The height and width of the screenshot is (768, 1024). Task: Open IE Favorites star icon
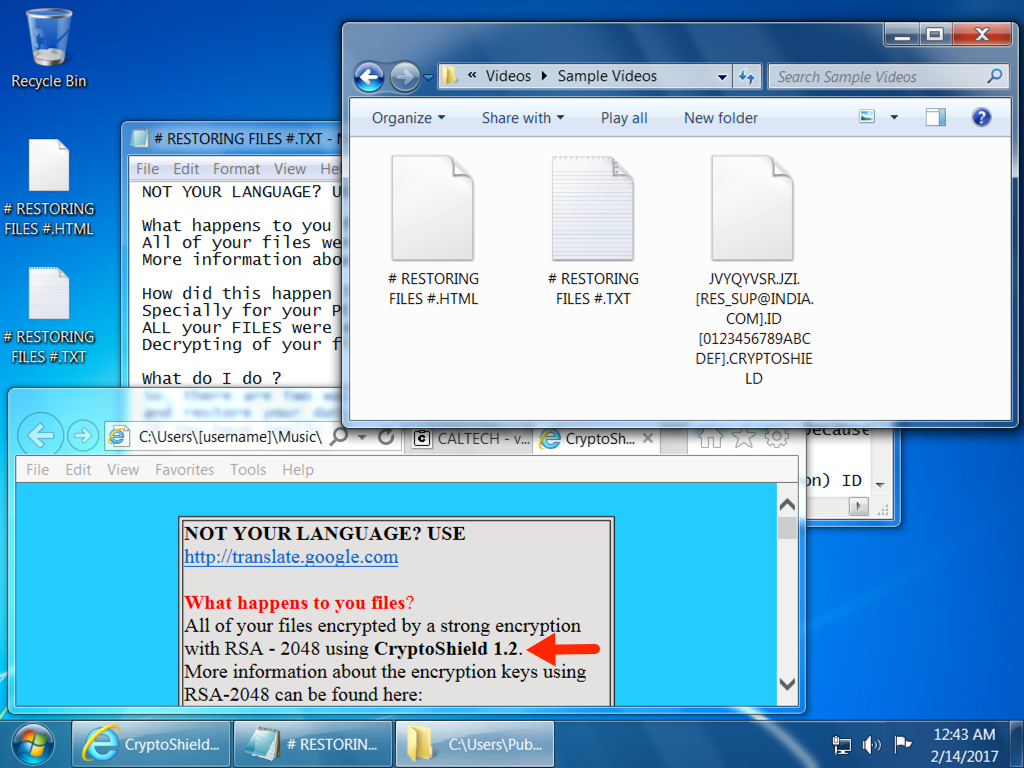[744, 438]
